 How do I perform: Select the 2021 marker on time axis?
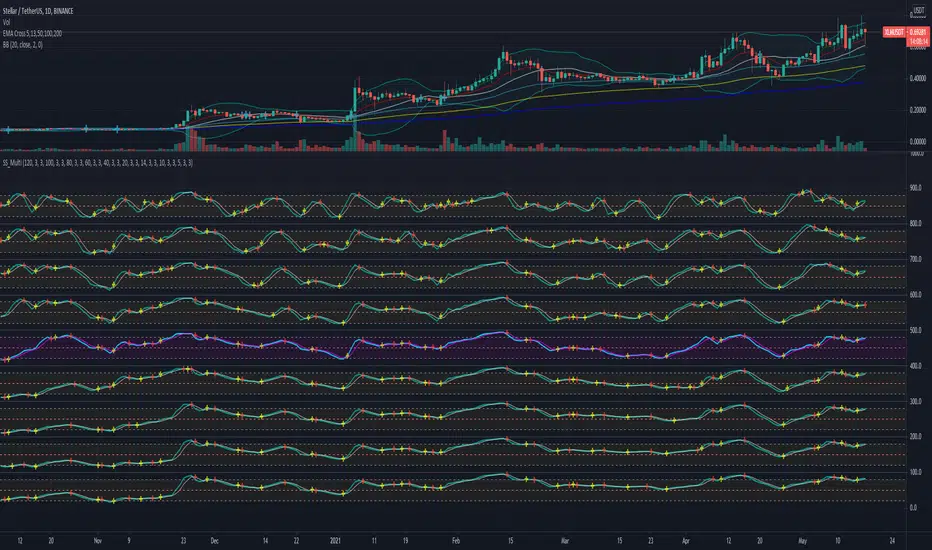click(335, 540)
